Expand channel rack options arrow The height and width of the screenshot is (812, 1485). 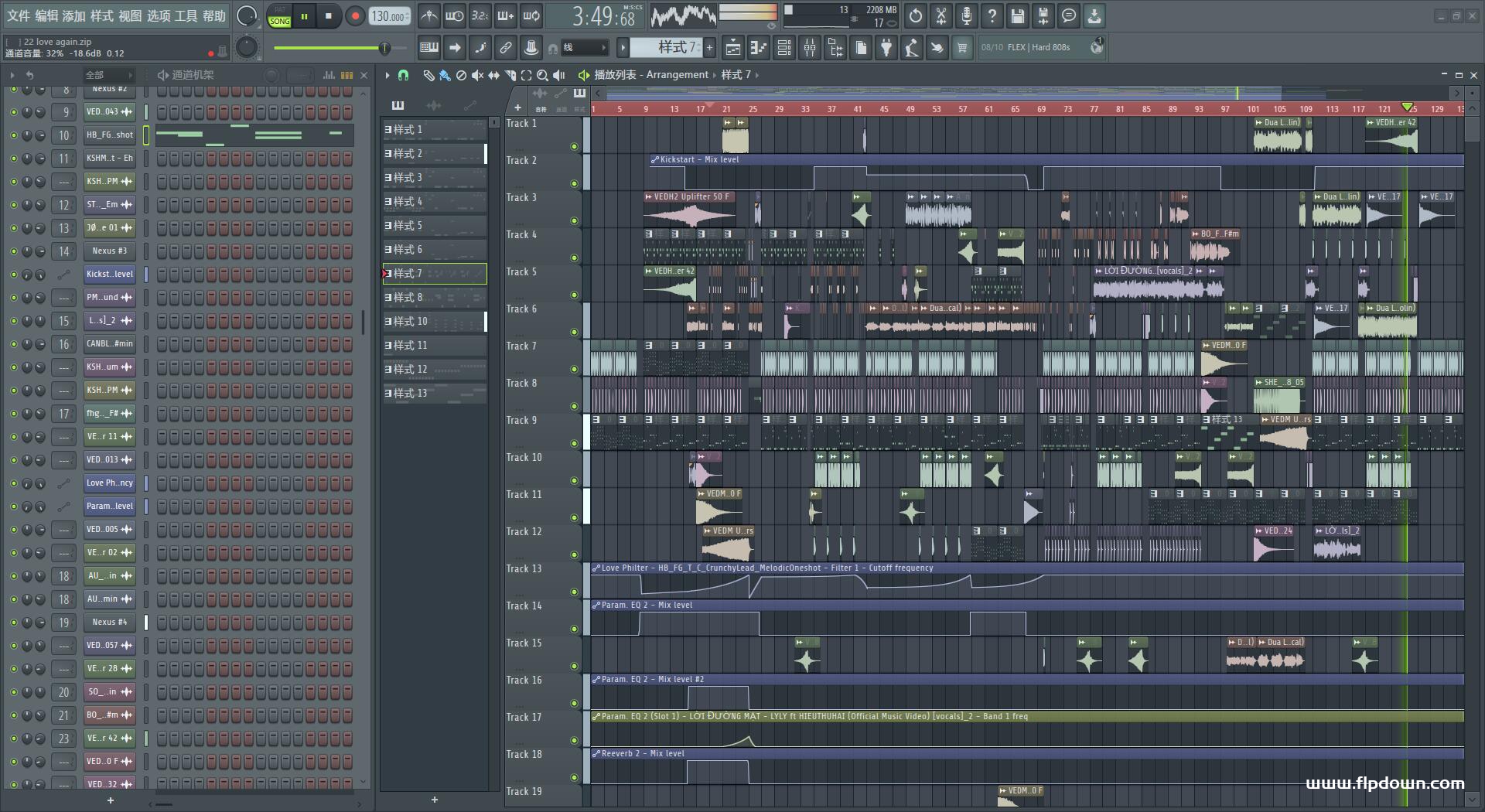[12, 75]
